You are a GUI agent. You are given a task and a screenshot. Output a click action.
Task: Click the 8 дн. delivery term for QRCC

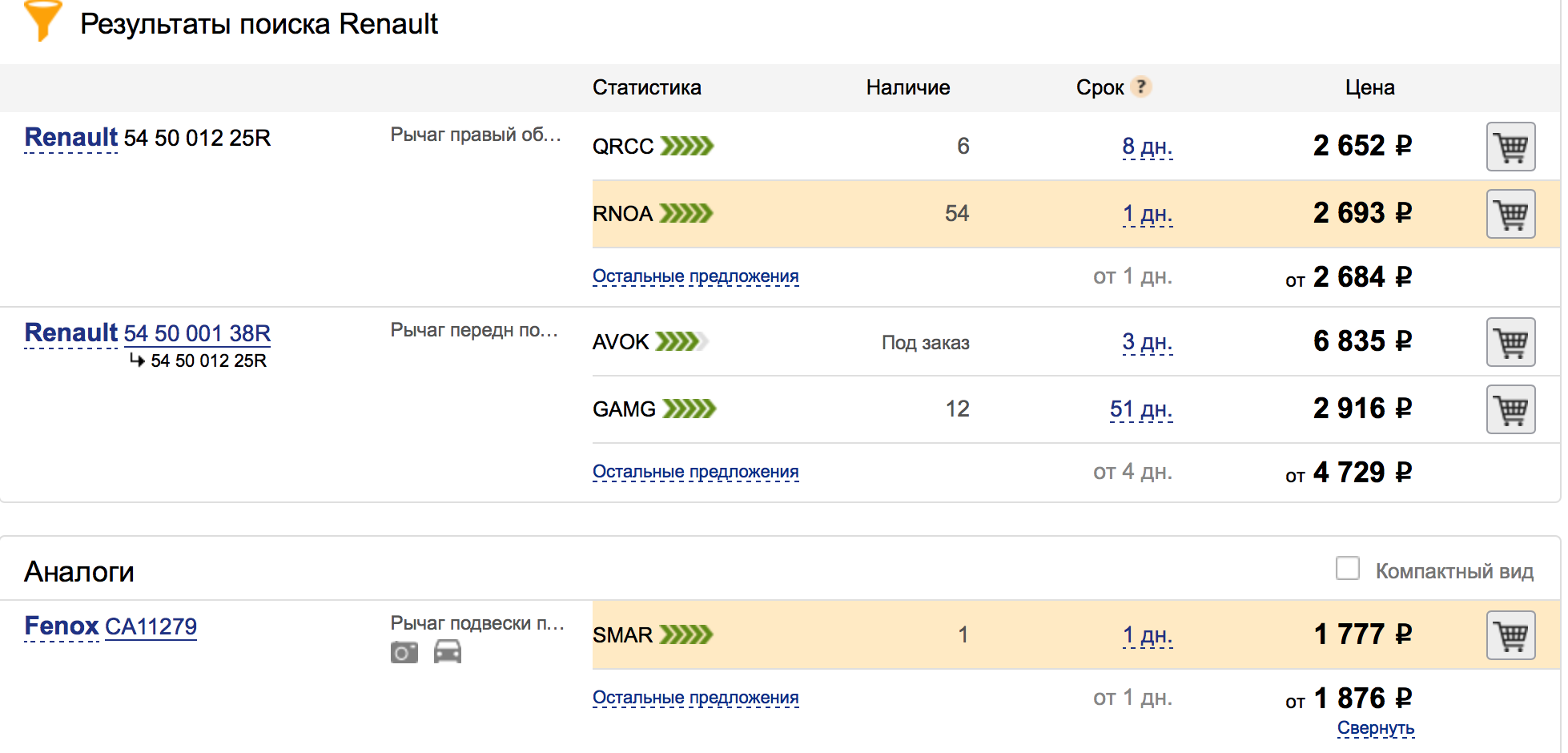pyautogui.click(x=1147, y=147)
